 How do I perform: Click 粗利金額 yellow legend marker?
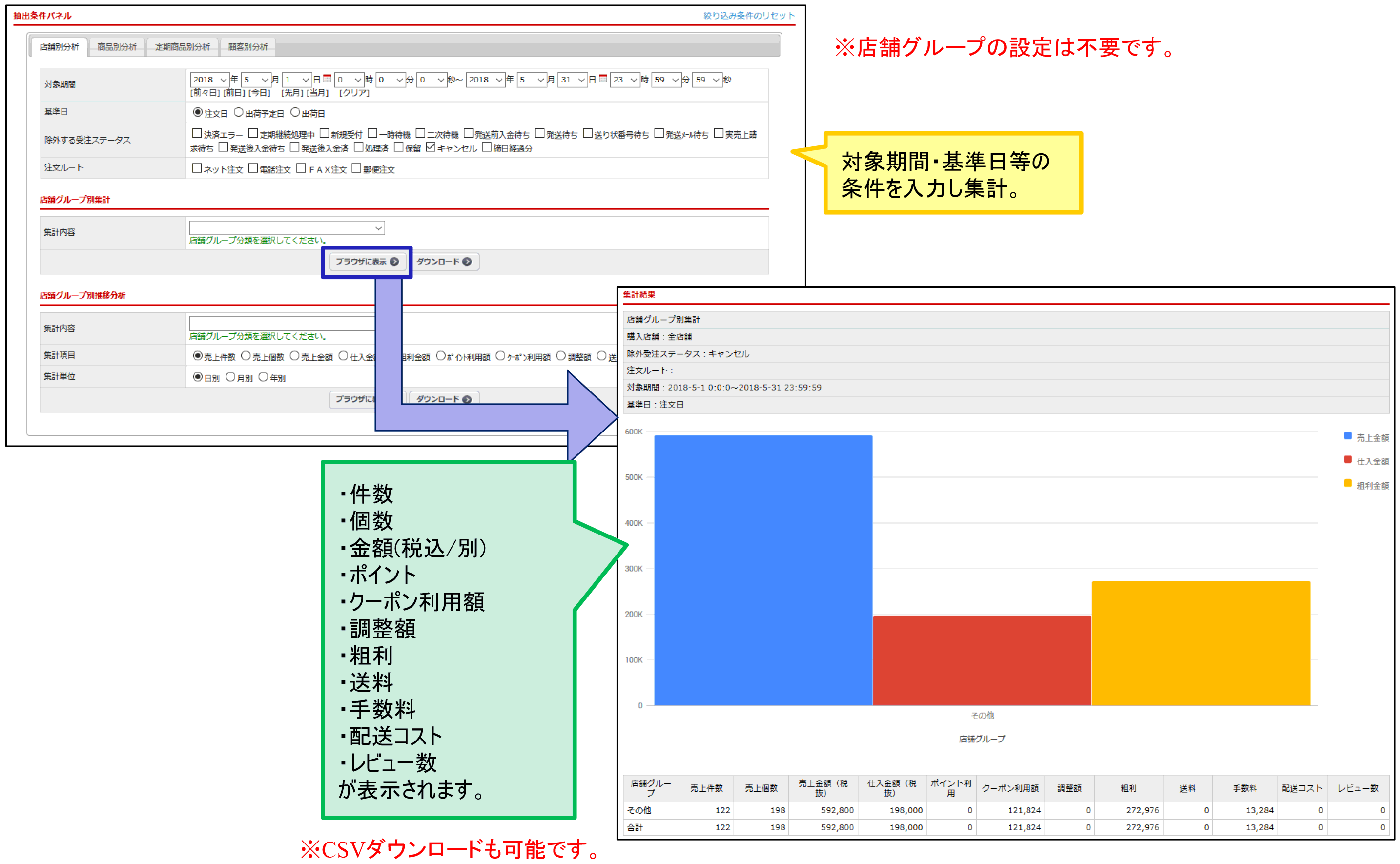pyautogui.click(x=1347, y=484)
